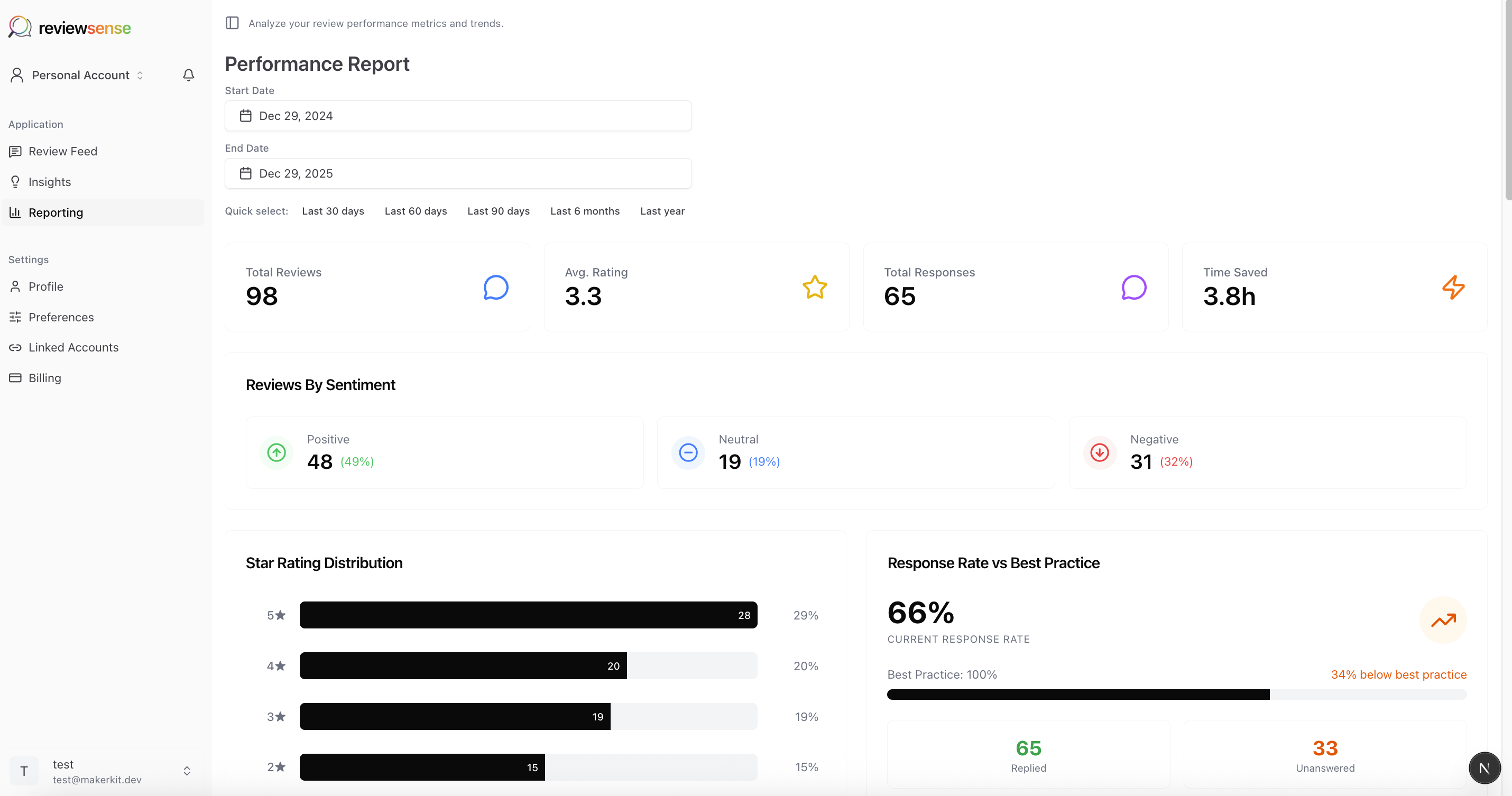This screenshot has height=796, width=1512.
Task: Collapse the sidebar using the panel icon
Action: [x=232, y=23]
